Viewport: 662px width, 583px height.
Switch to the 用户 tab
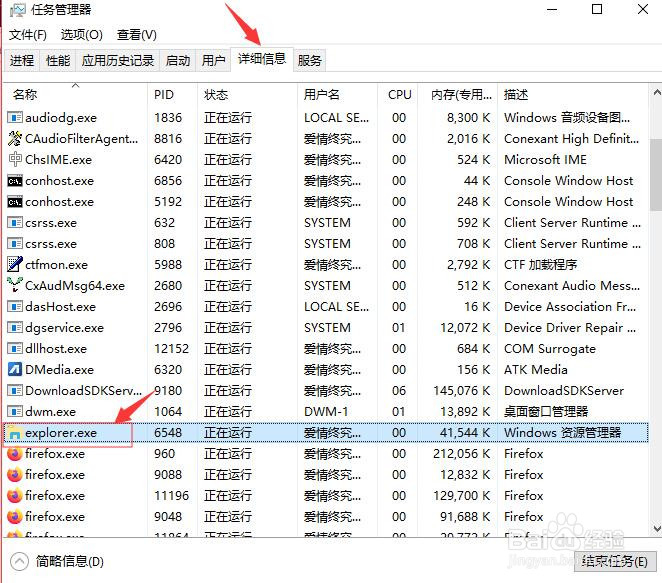point(213,60)
